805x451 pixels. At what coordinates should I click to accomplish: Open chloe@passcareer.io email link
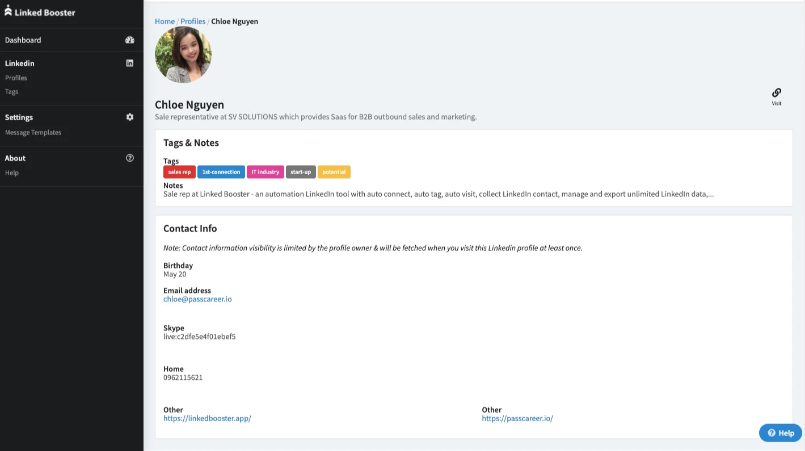[x=198, y=299]
